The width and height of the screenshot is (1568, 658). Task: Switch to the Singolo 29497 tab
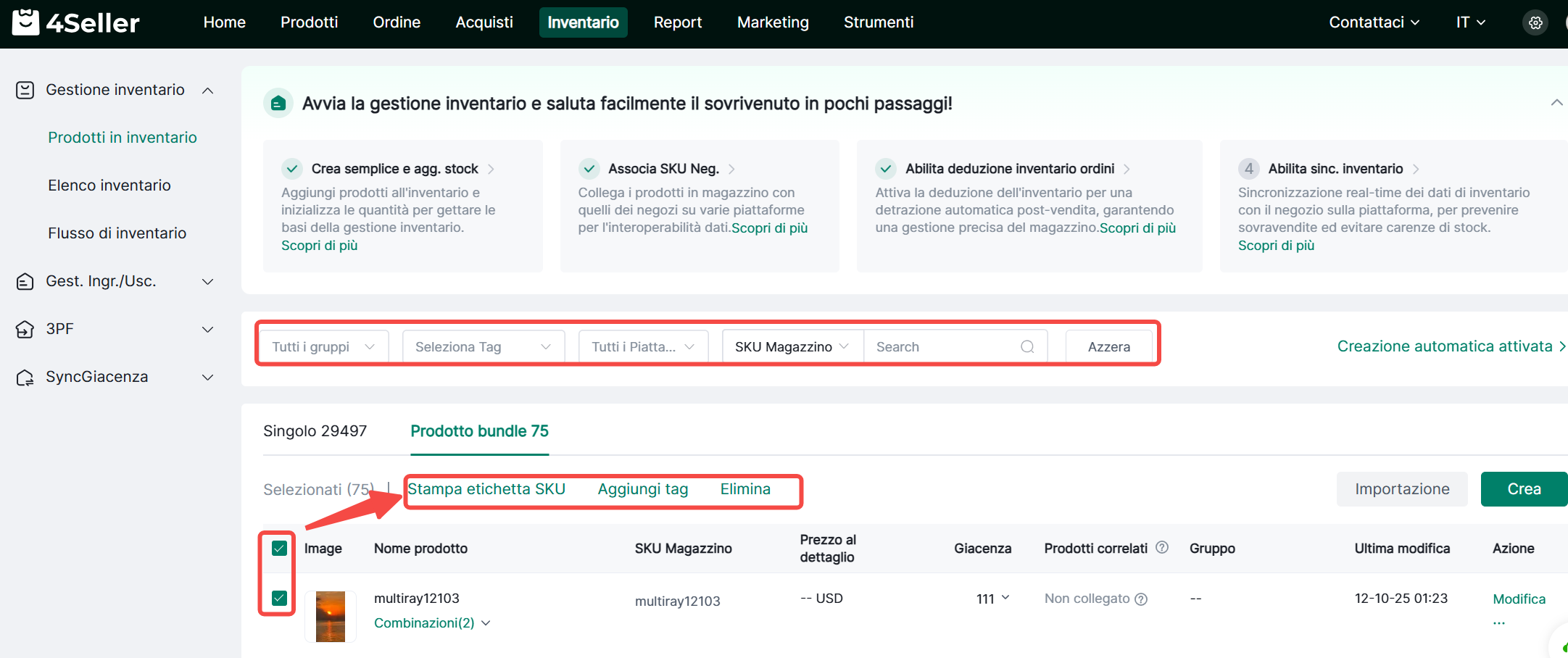pyautogui.click(x=315, y=431)
